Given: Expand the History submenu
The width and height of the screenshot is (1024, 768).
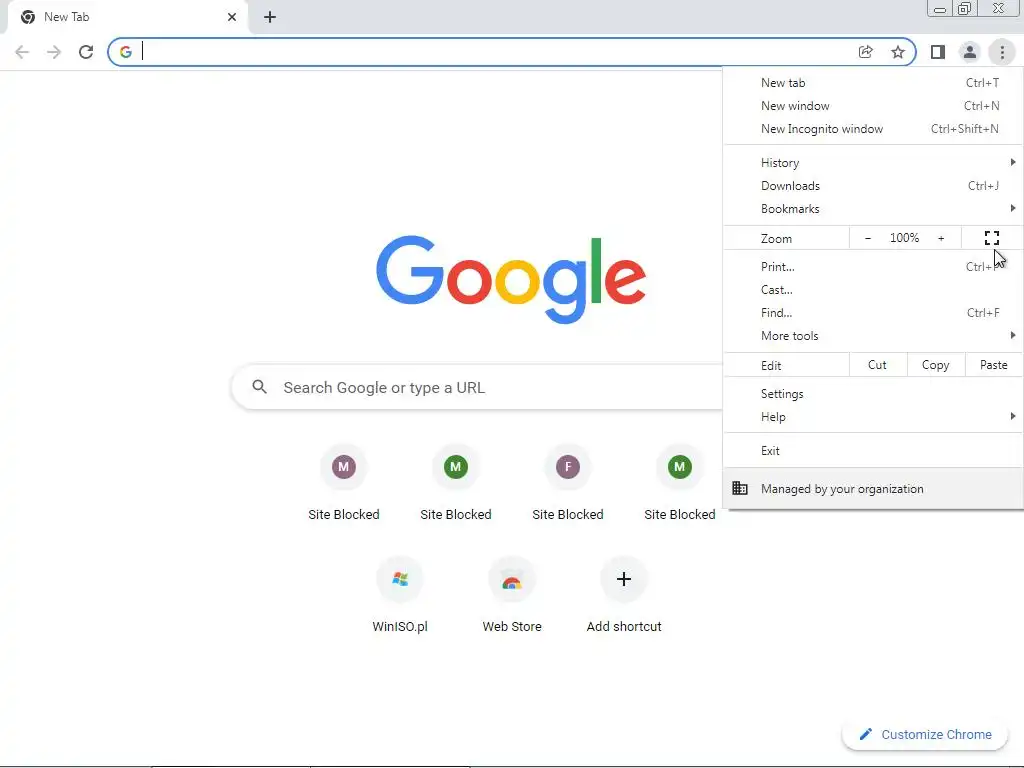Looking at the screenshot, I should [x=873, y=163].
